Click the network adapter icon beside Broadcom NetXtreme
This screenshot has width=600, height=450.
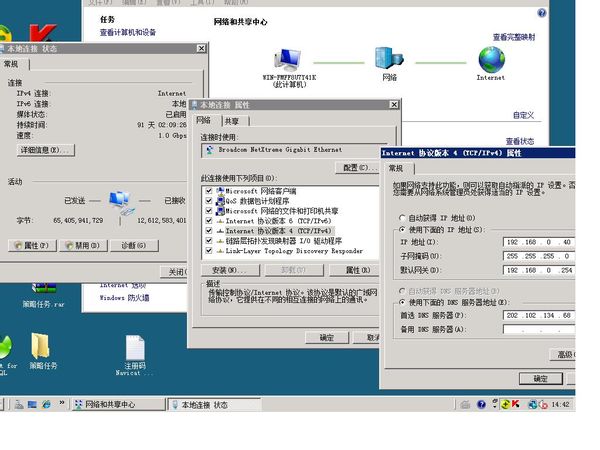(x=210, y=150)
